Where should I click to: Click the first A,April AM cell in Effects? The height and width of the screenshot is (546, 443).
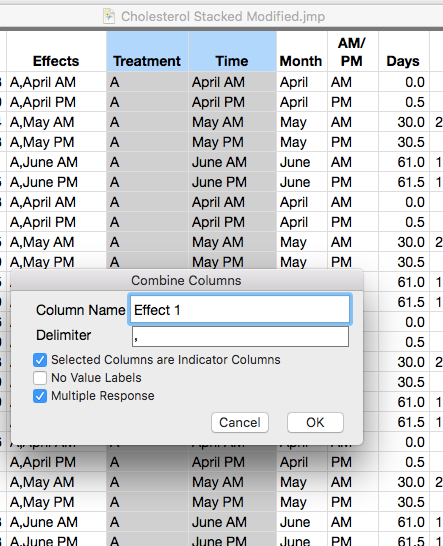(56, 82)
